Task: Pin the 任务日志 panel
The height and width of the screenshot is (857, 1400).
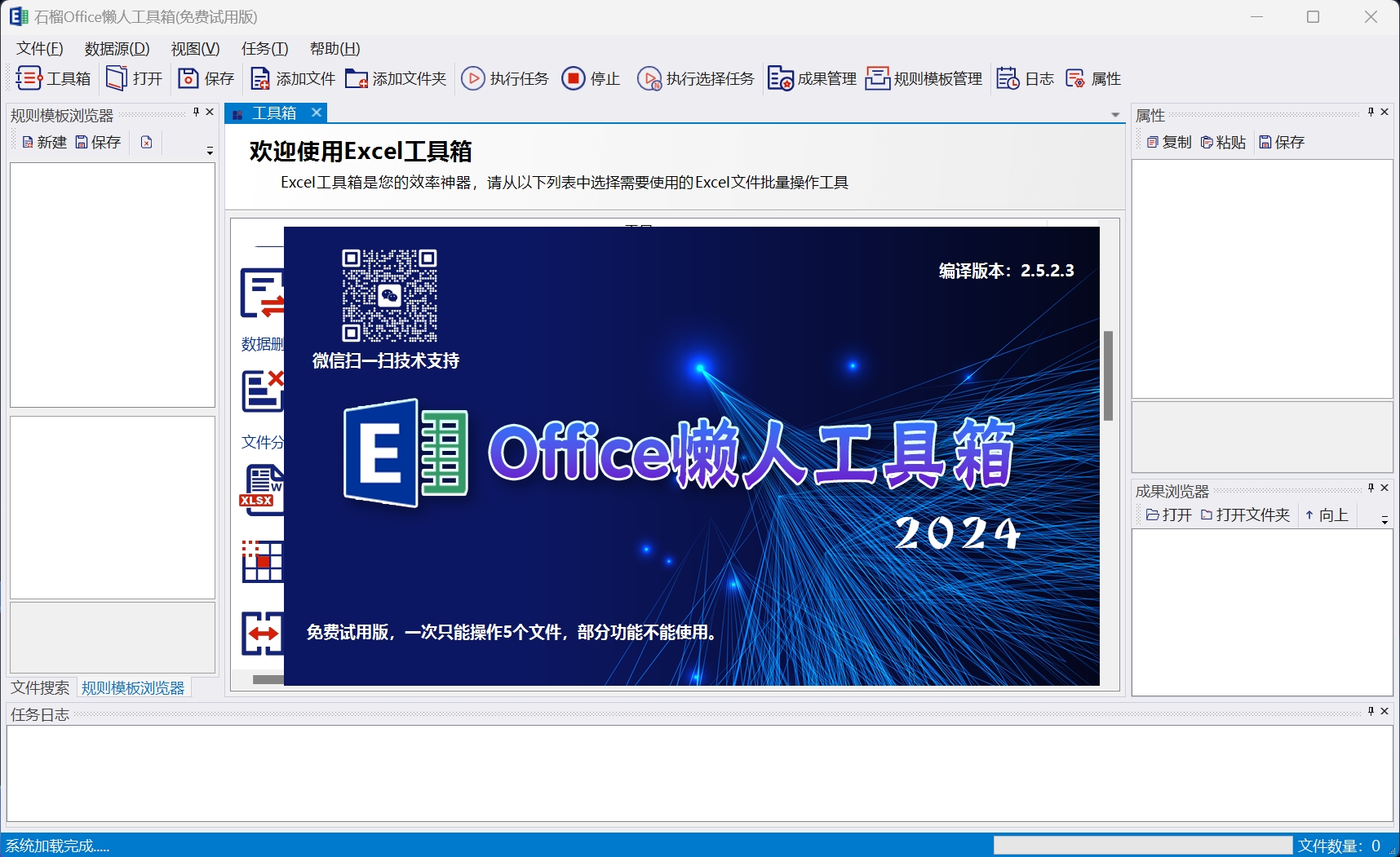Action: click(1371, 711)
